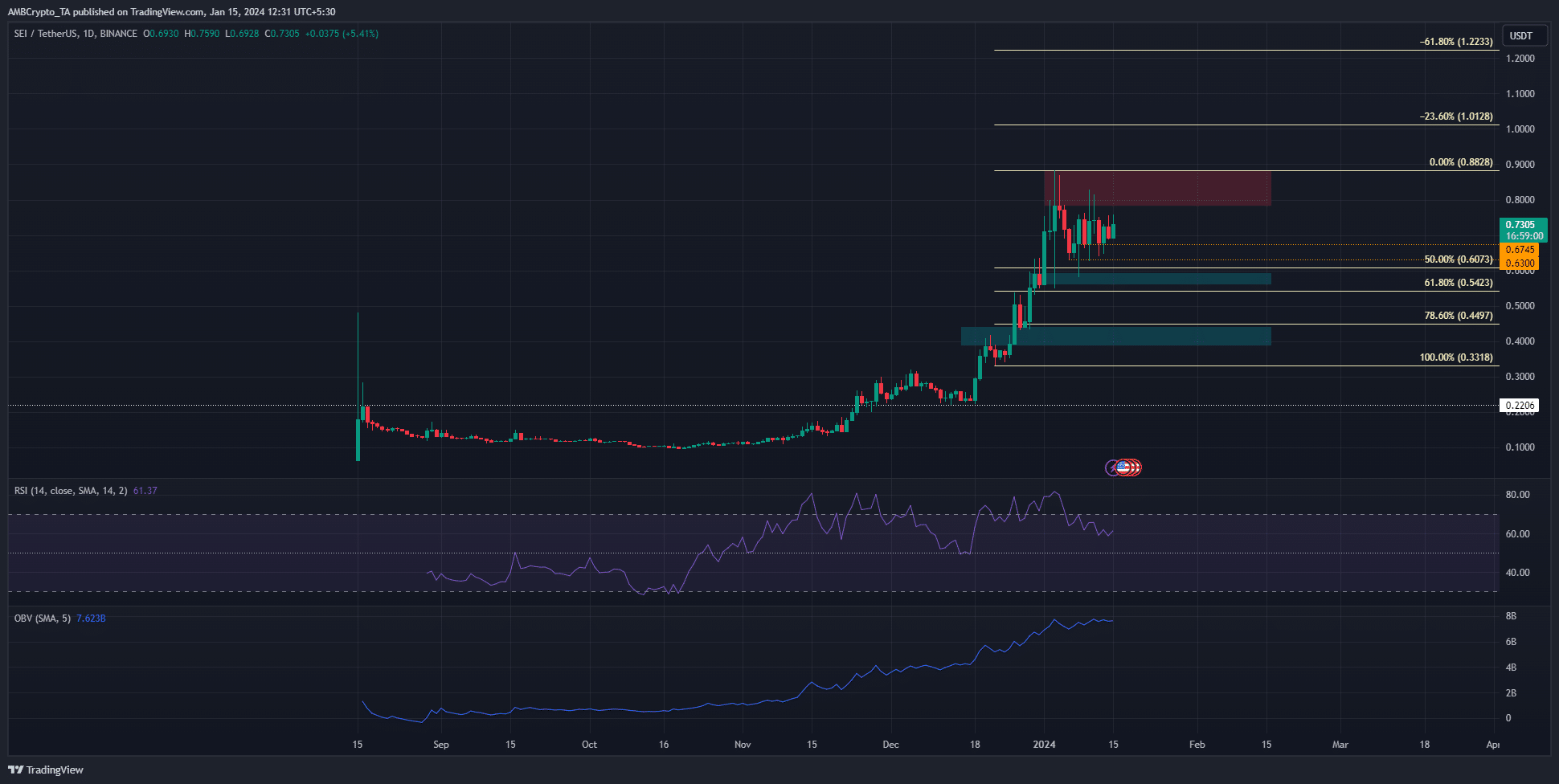Click the US flag economic event marker
Screen dimensions: 1559x784
1123,467
